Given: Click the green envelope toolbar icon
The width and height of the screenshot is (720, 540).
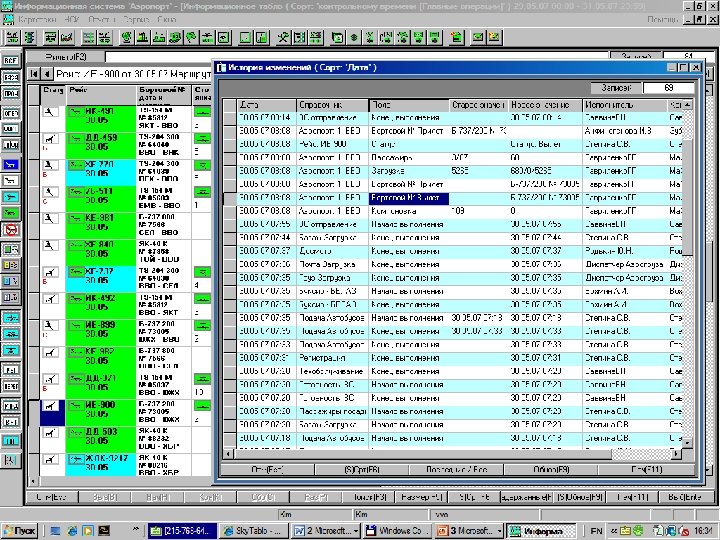Looking at the screenshot, I should pyautogui.click(x=478, y=38).
